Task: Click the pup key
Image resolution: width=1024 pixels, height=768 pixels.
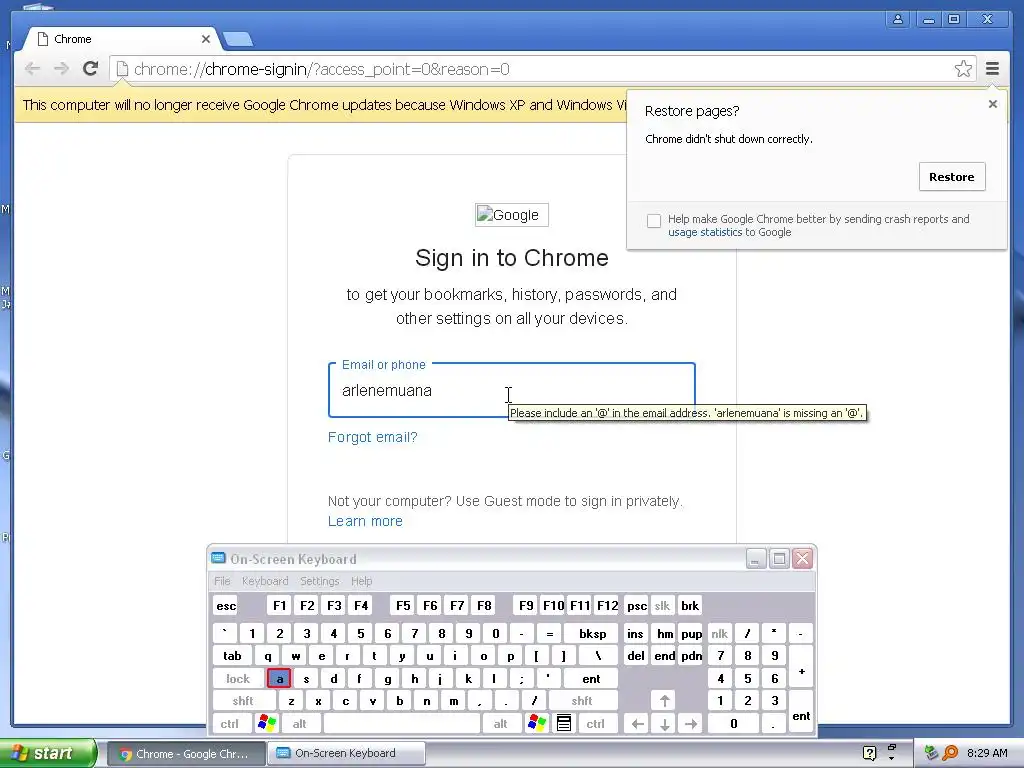Action: pyautogui.click(x=692, y=633)
